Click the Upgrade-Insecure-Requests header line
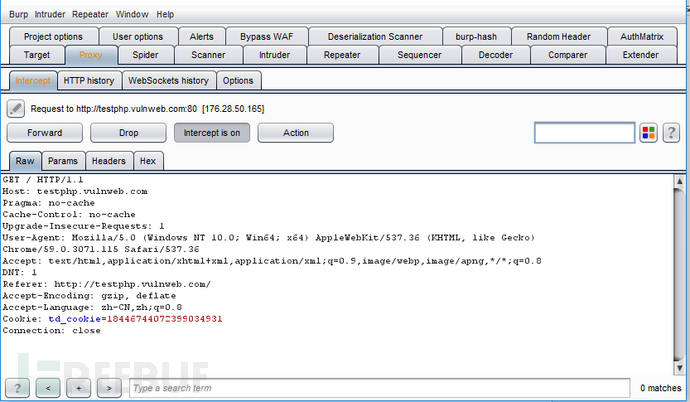This screenshot has height=402, width=690. tap(84, 226)
